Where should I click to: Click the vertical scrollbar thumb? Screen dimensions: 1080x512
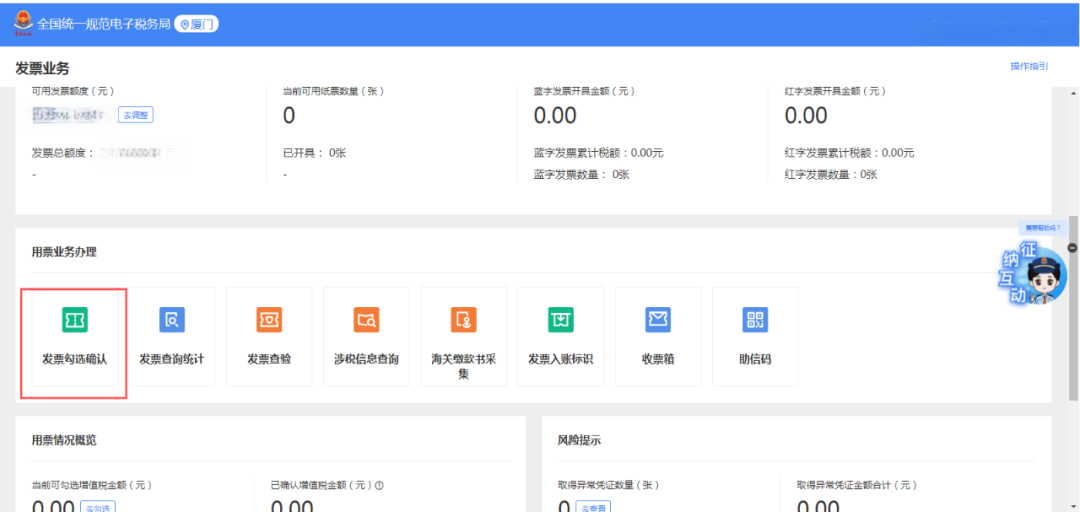pos(1073,307)
